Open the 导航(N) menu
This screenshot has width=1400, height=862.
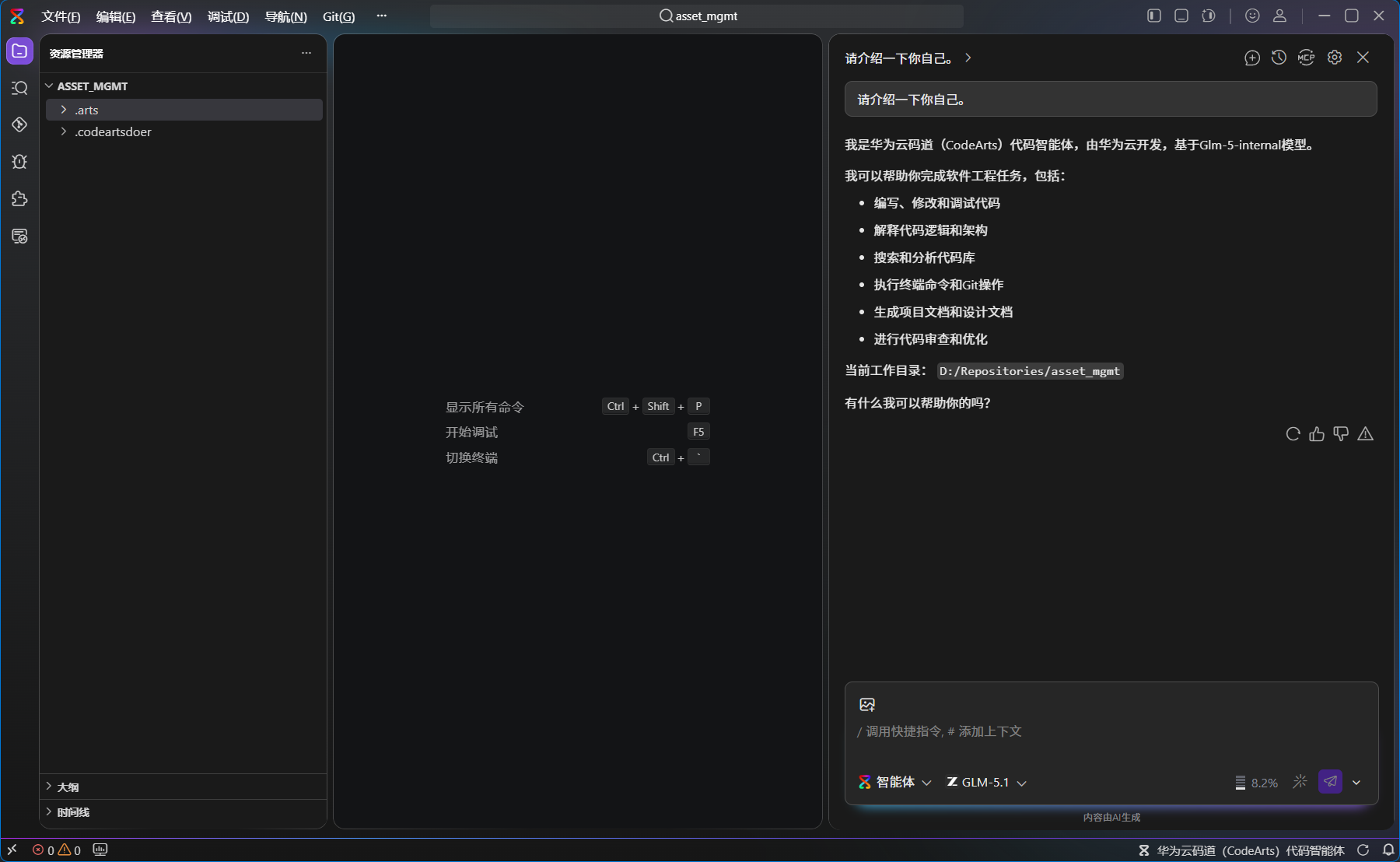tap(285, 16)
